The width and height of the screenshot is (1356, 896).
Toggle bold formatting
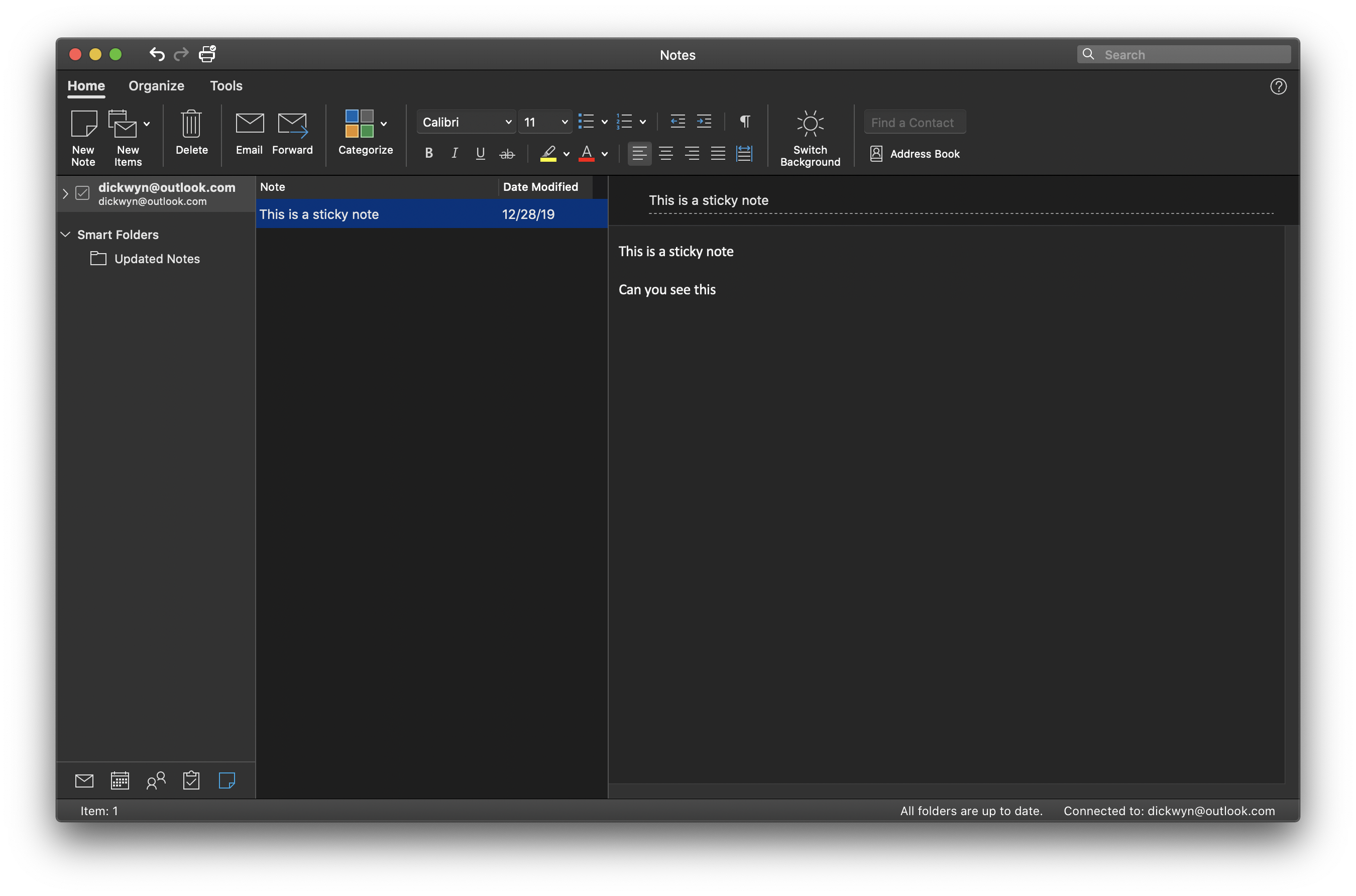pos(428,153)
